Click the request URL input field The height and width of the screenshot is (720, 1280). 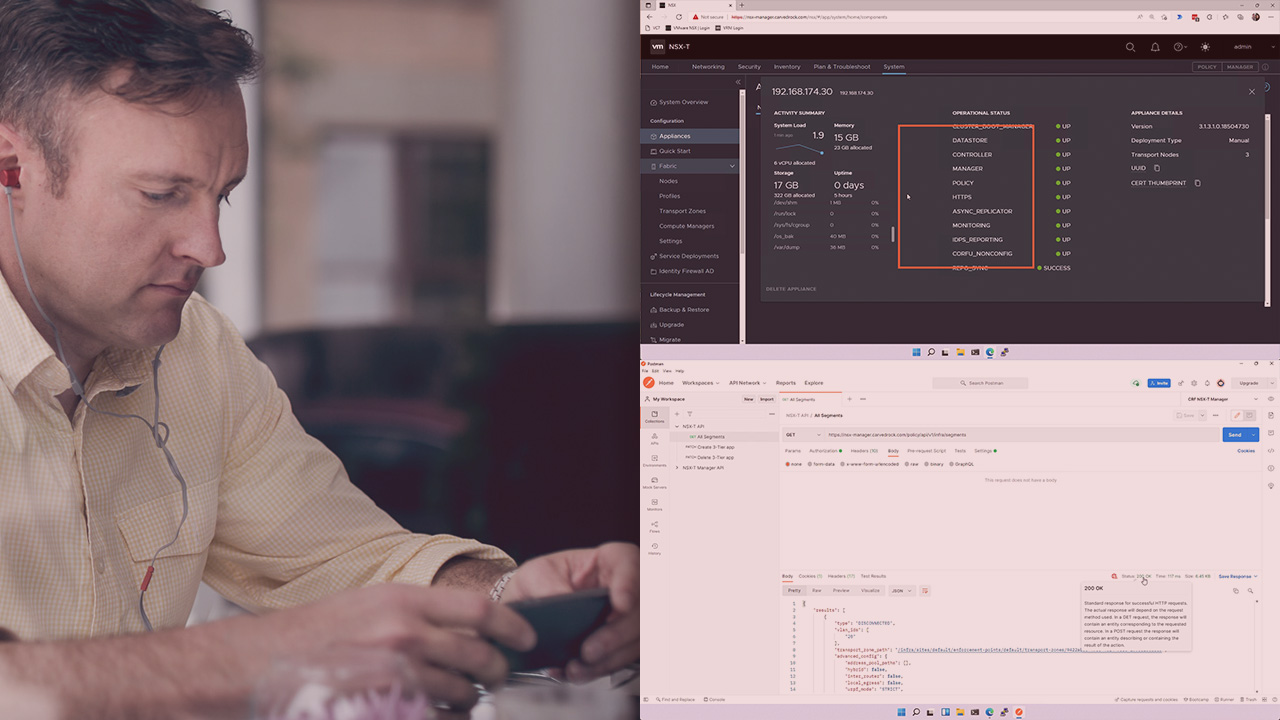pos(1000,435)
